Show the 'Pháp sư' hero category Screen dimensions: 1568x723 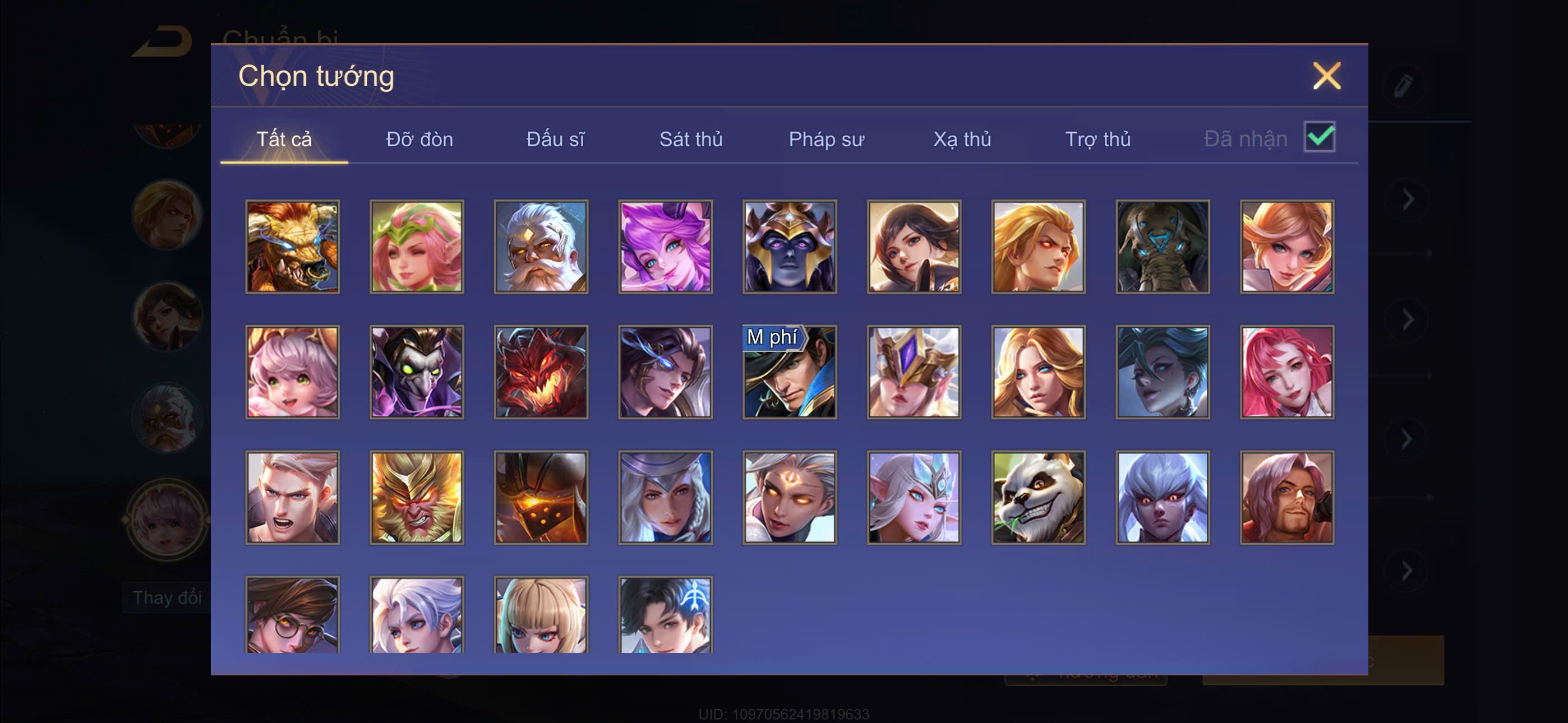826,140
